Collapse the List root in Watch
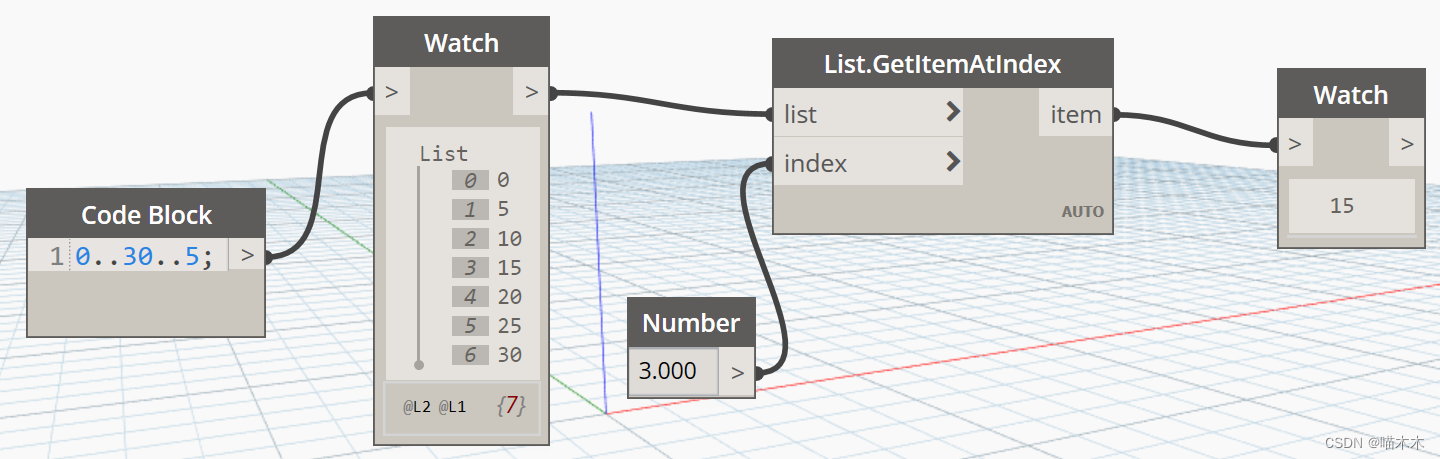 tap(444, 154)
